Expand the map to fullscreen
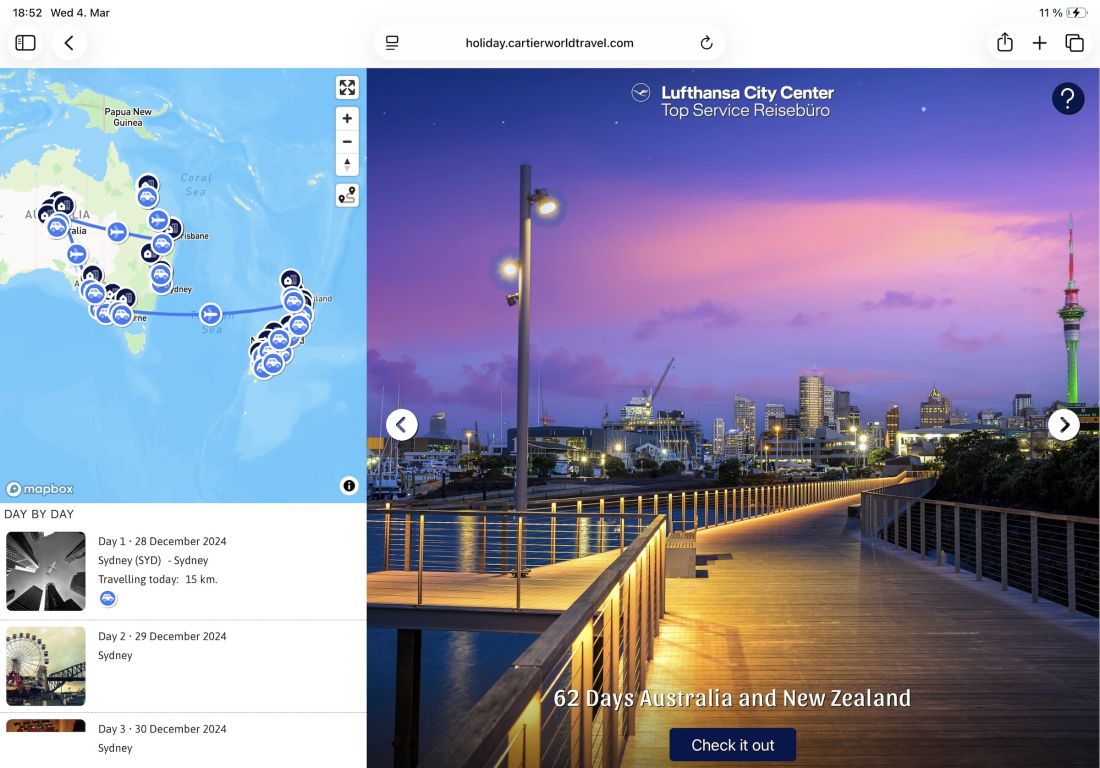 [x=347, y=88]
